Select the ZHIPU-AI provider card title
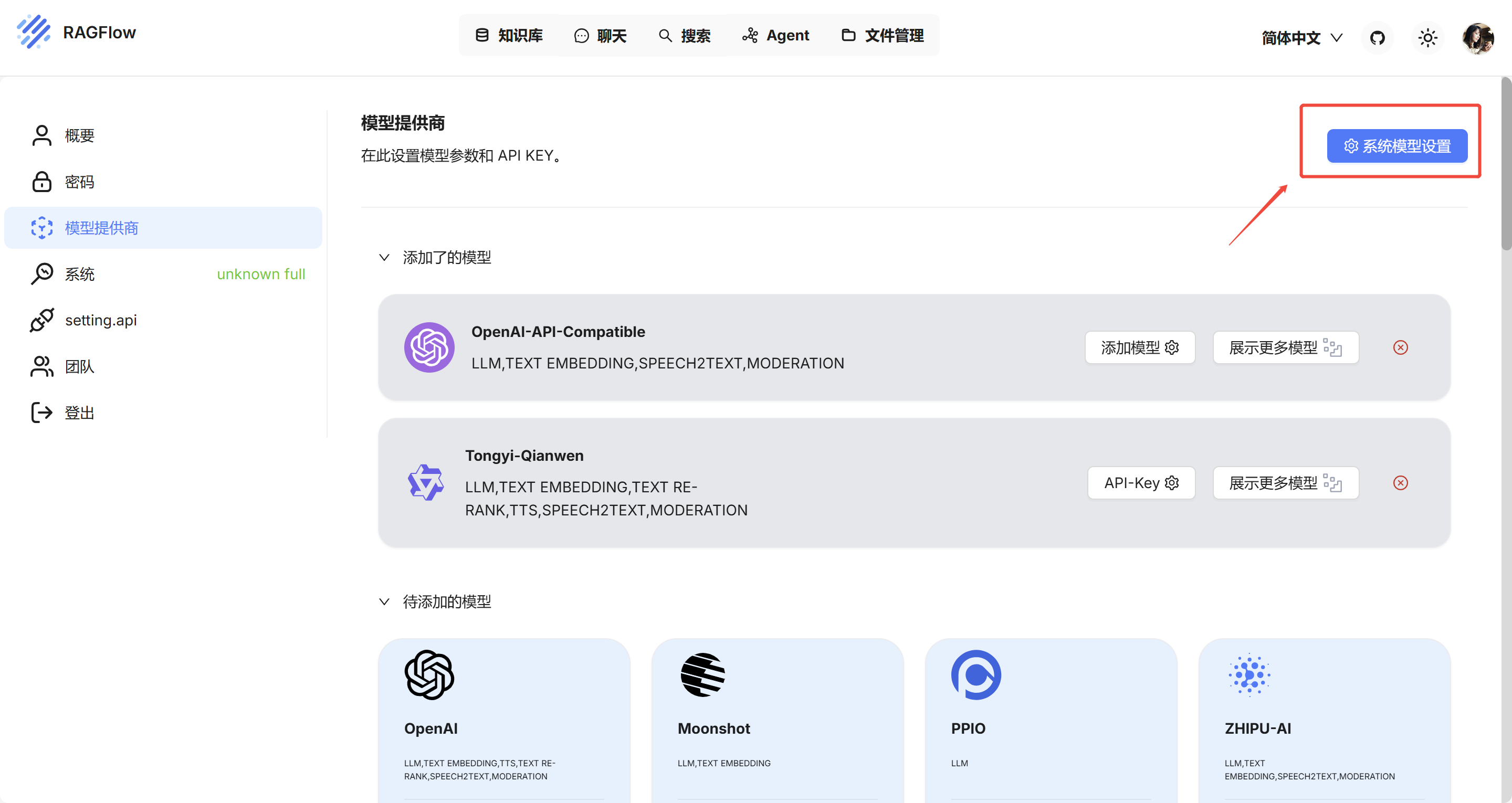The image size is (1512, 803). (1258, 728)
